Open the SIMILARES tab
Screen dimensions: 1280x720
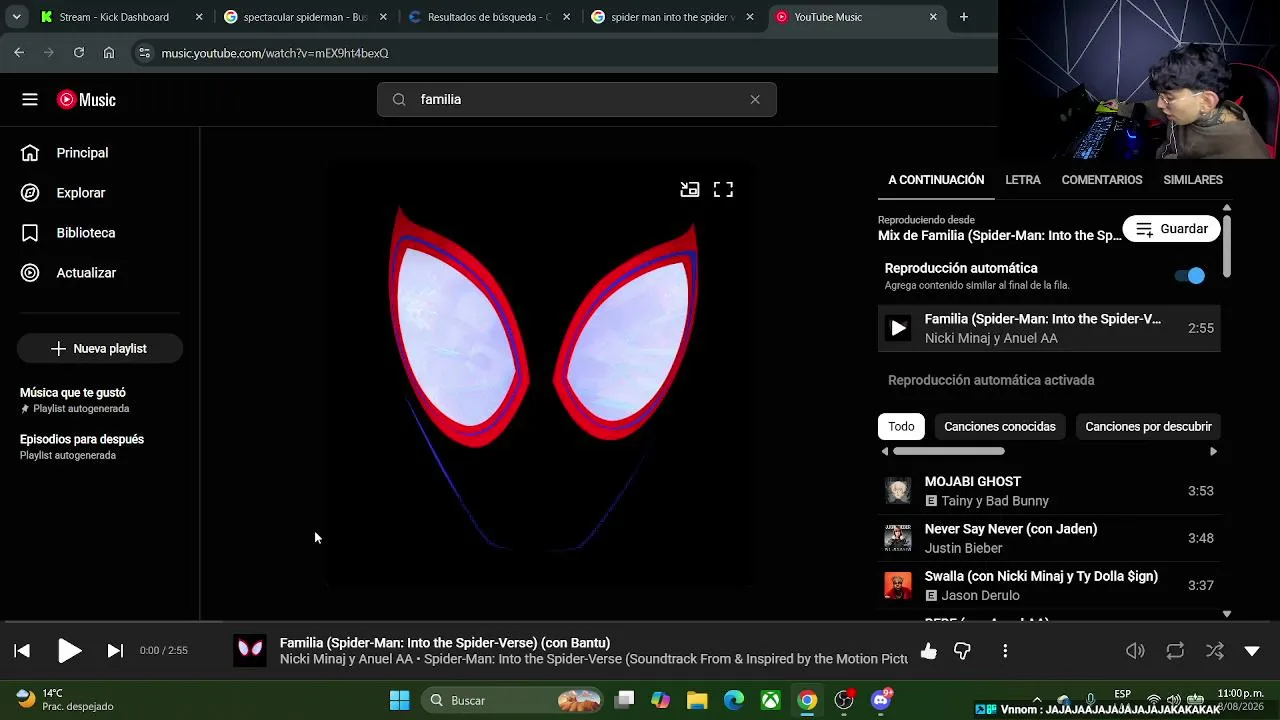[x=1193, y=180]
